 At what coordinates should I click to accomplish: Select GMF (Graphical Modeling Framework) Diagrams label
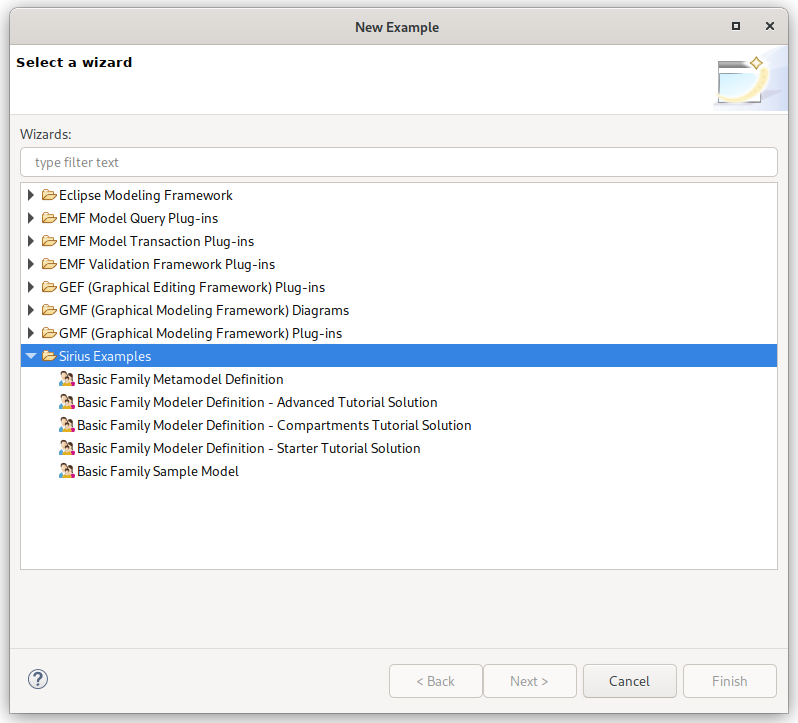[204, 310]
